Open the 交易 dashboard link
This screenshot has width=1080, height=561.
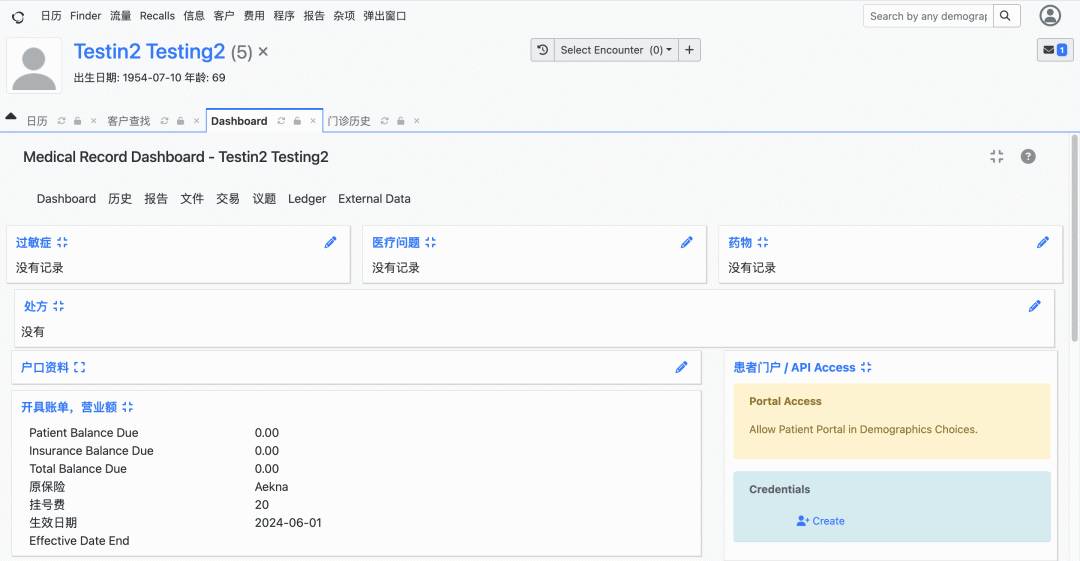(227, 198)
